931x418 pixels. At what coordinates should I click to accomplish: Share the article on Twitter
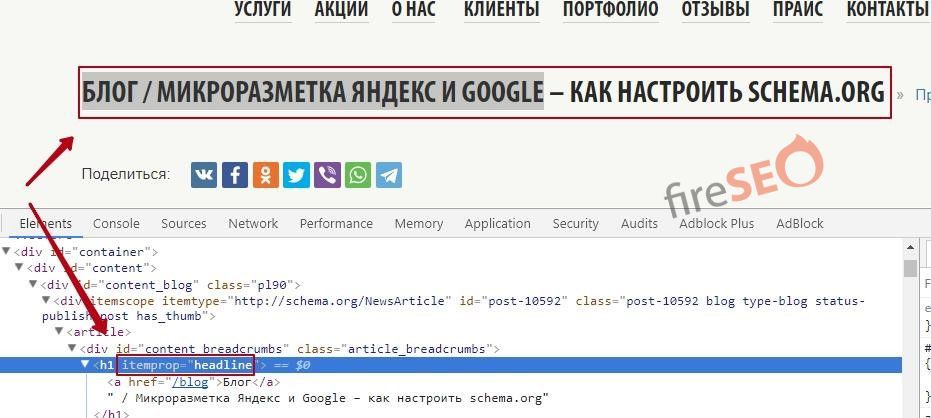(x=296, y=175)
